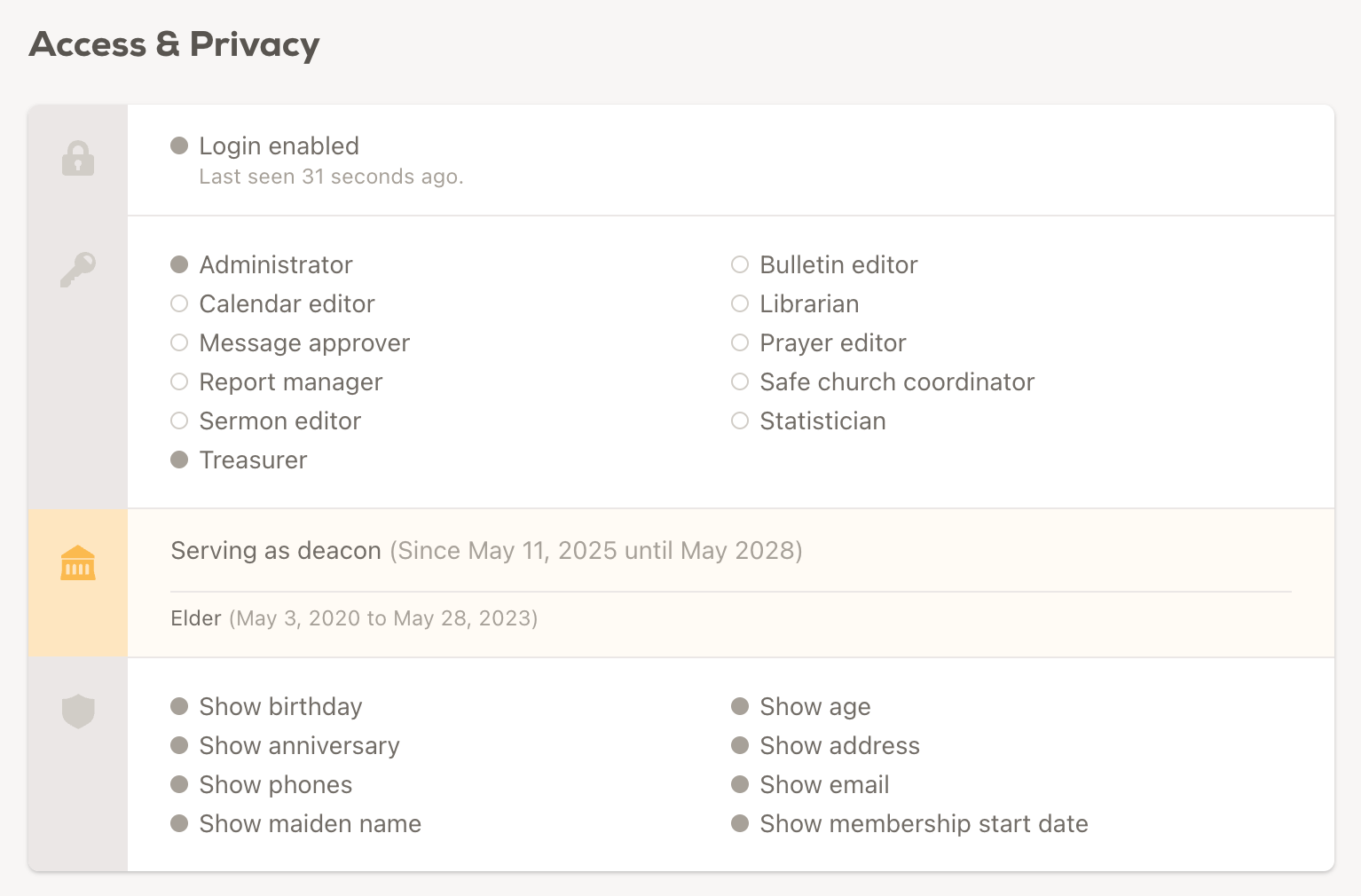This screenshot has height=896, width=1361.
Task: Click the padlock icon beside Login enabled
Action: (78, 159)
